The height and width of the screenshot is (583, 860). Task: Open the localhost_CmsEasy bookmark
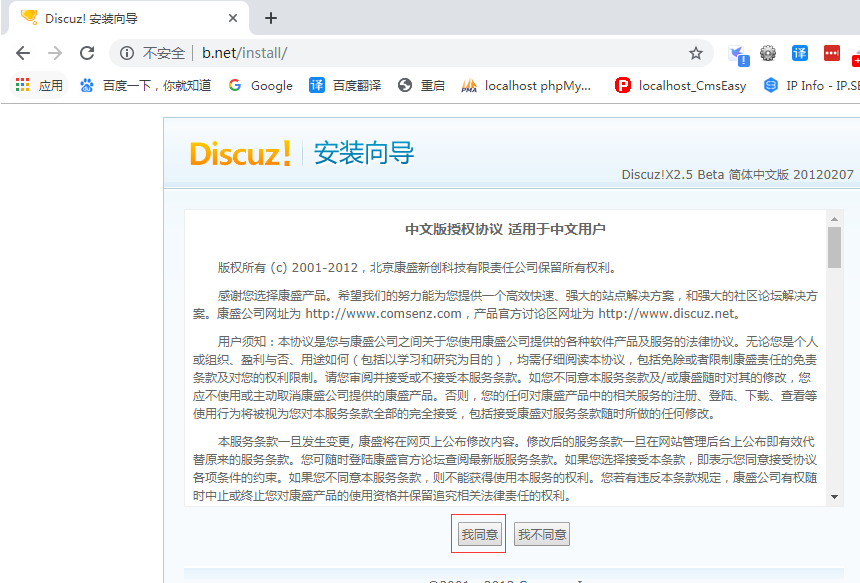pos(681,86)
